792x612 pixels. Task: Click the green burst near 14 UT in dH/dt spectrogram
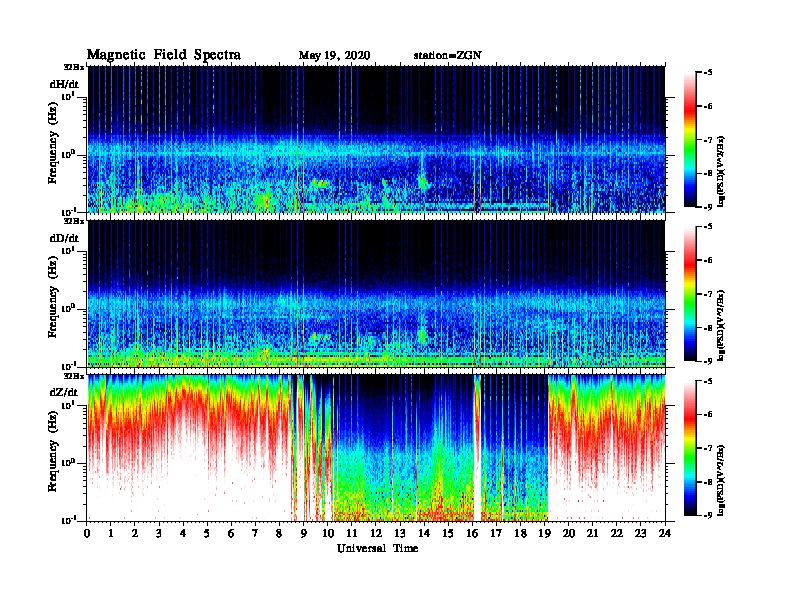(422, 182)
